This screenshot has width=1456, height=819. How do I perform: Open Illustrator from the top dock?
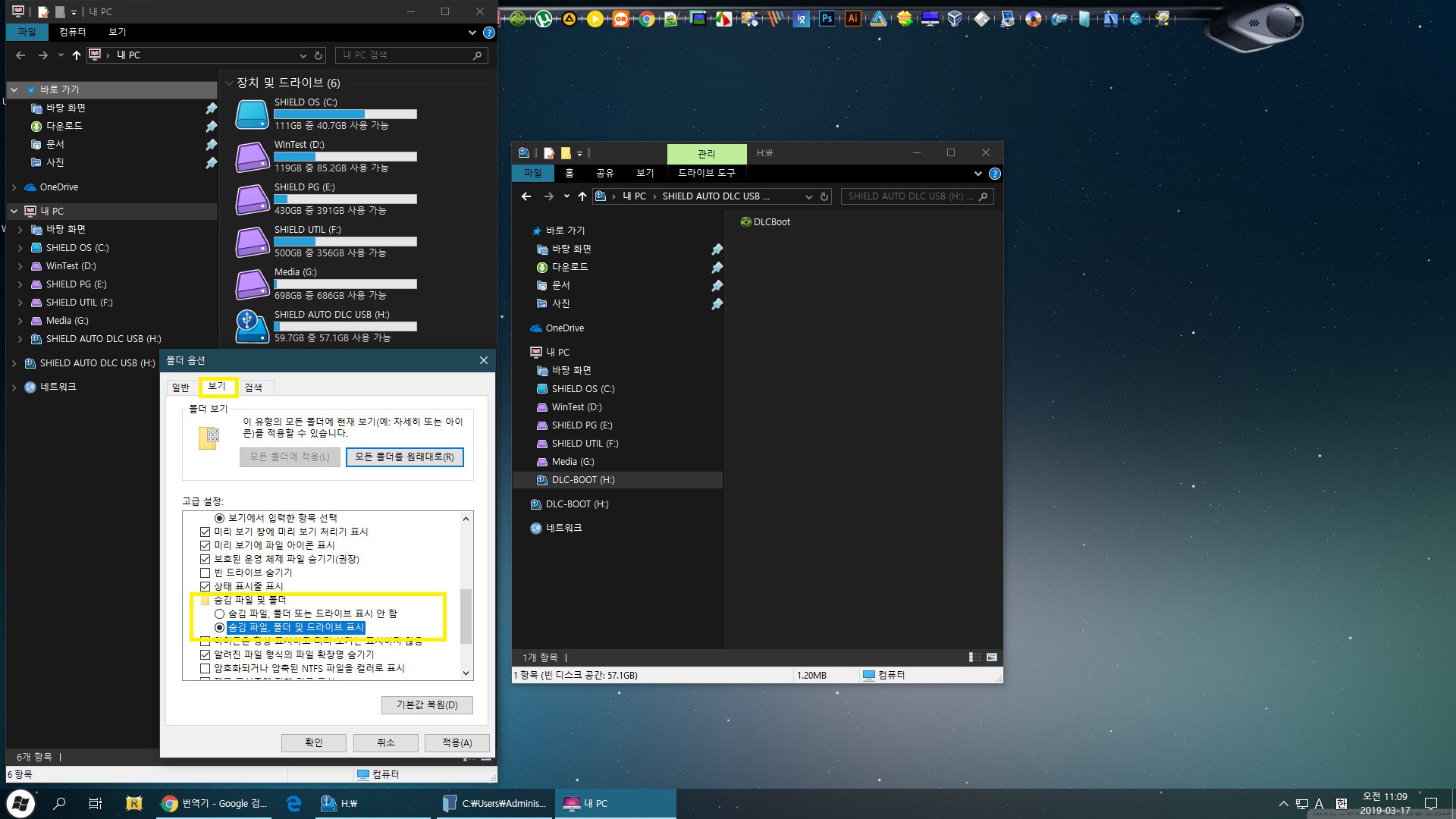coord(852,19)
